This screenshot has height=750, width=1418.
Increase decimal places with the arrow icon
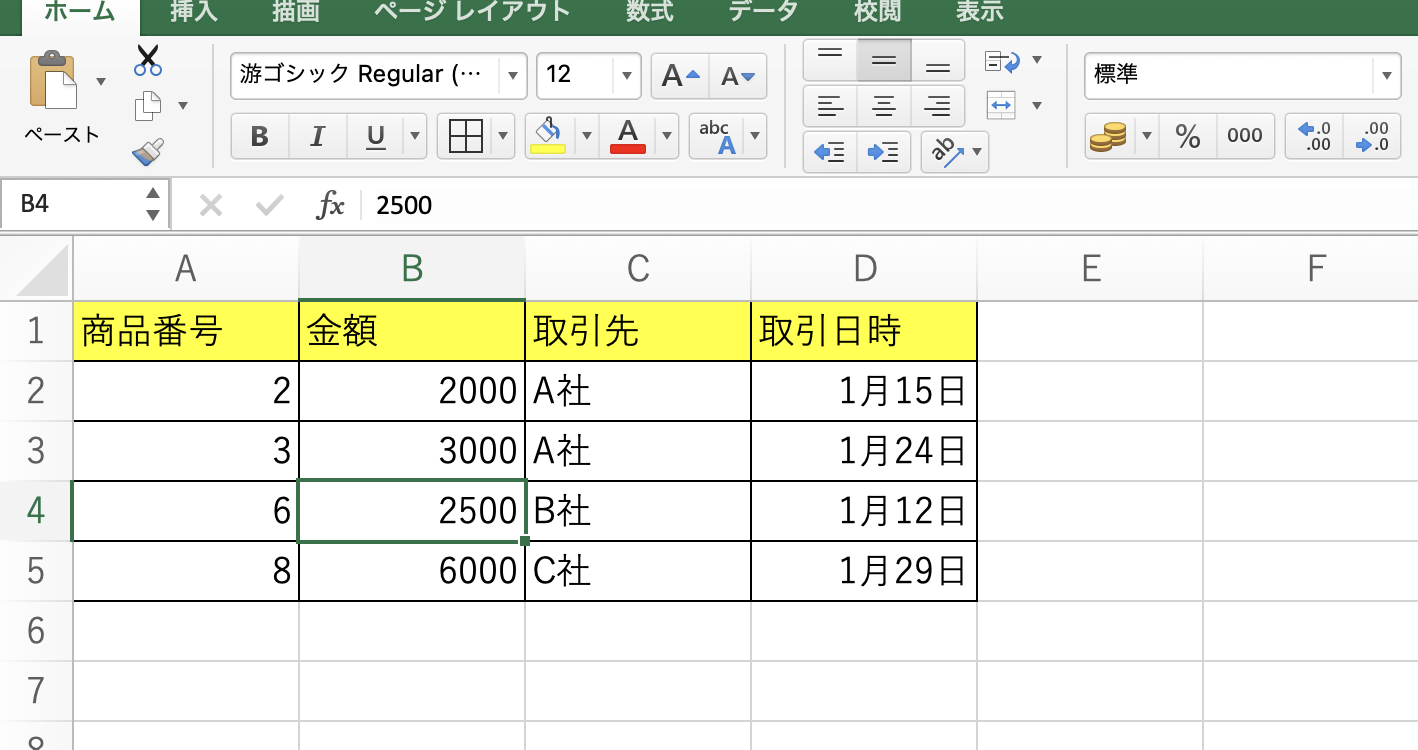[x=1313, y=136]
